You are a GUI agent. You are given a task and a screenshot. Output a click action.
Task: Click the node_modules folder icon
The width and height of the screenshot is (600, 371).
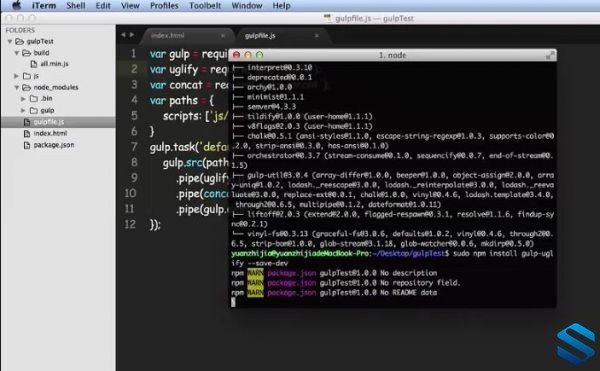[x=26, y=88]
